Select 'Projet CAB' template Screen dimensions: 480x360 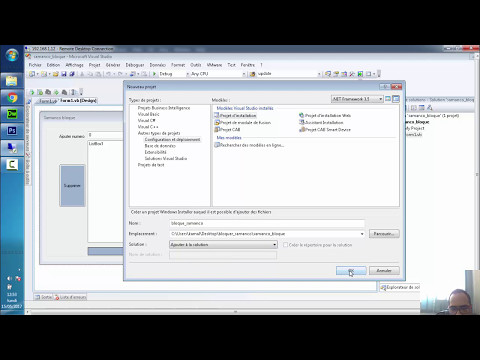tap(227, 130)
